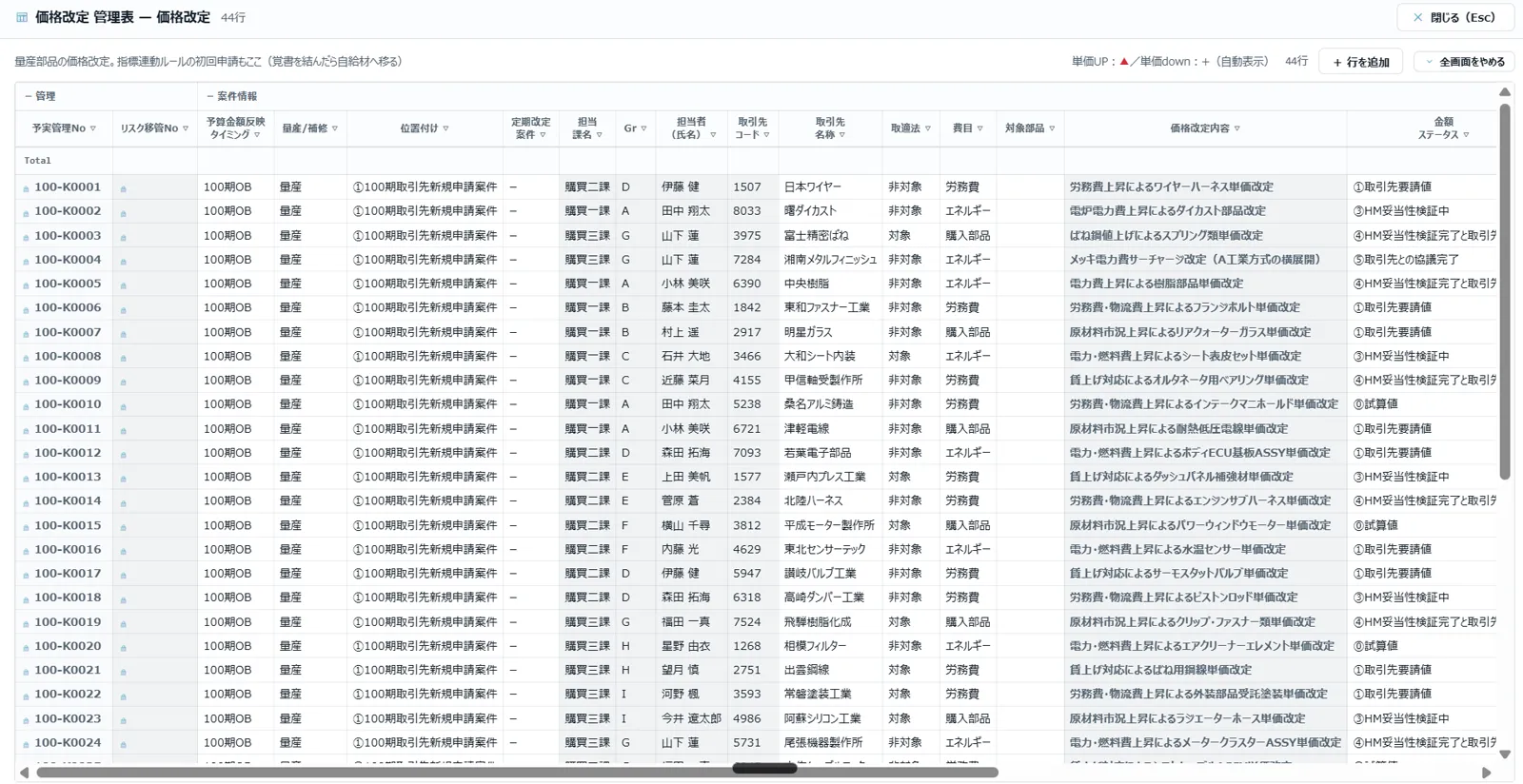Click the horizontal scrollbar thumb
The image size is (1523, 784).
click(x=517, y=773)
